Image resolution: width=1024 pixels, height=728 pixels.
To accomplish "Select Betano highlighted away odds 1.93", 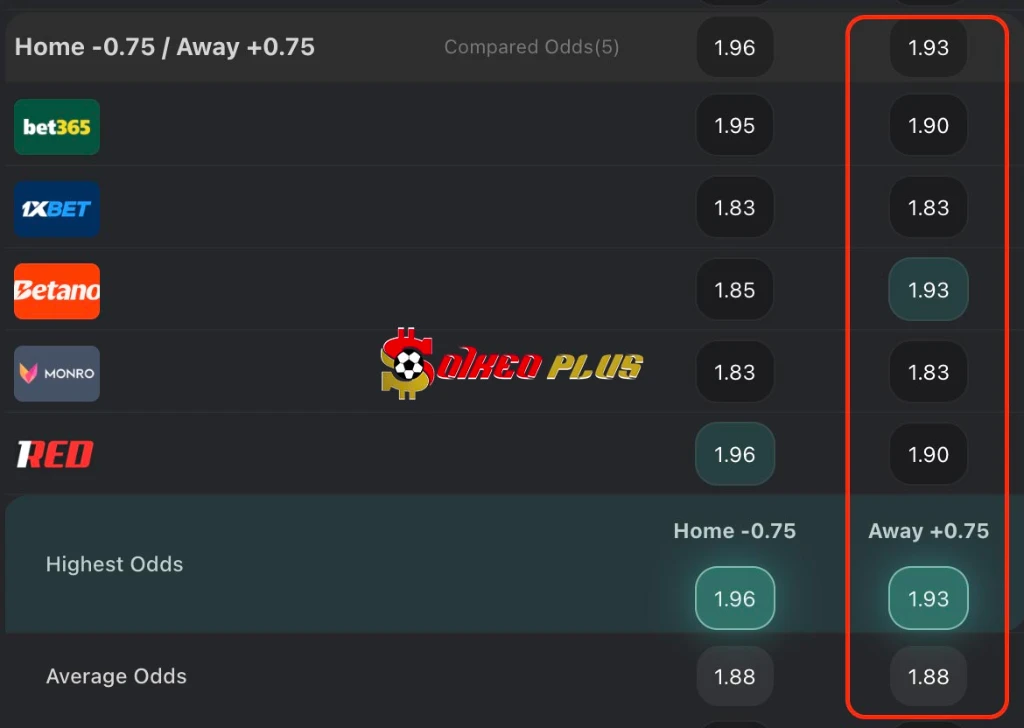I will 928,290.
